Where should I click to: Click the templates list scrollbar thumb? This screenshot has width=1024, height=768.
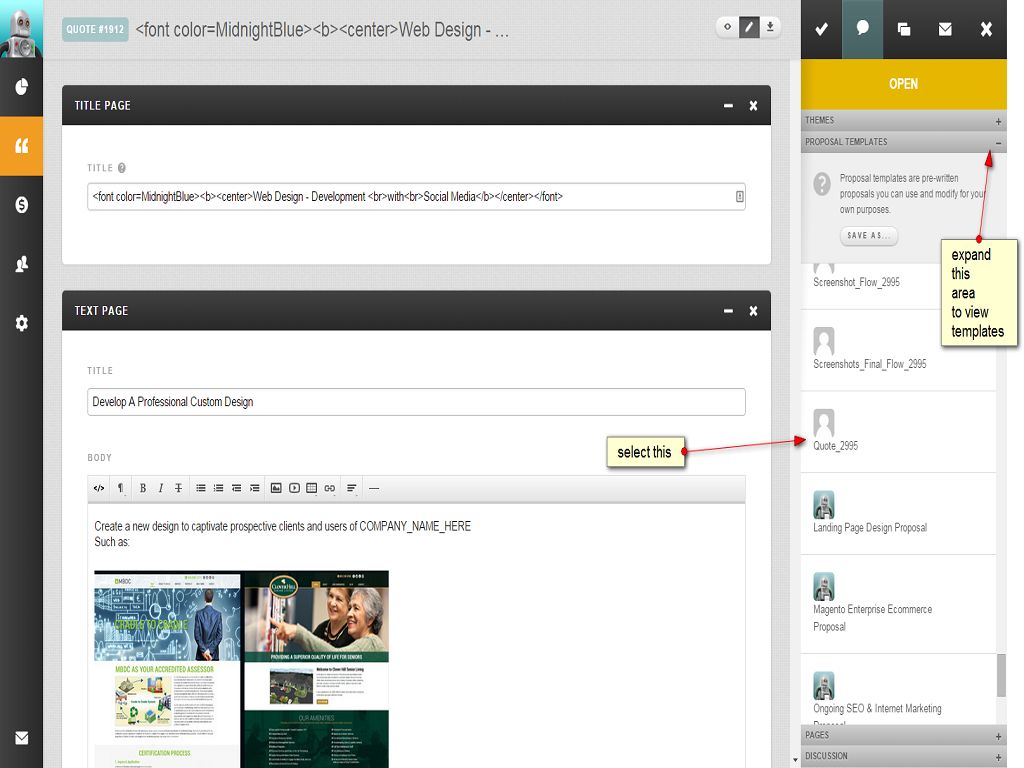[x=1001, y=676]
